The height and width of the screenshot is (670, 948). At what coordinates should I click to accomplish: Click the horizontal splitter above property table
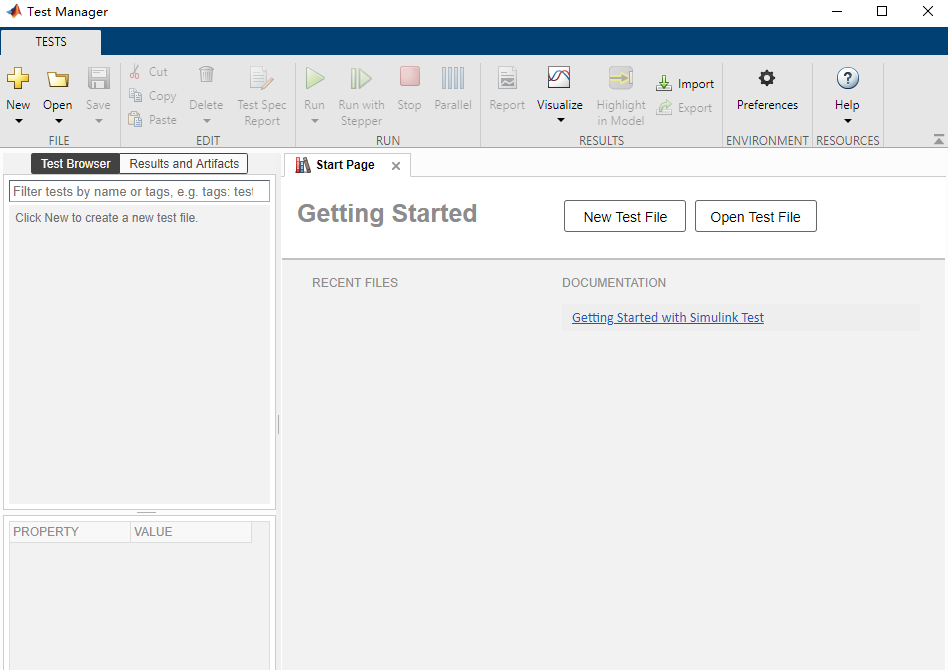[x=146, y=512]
